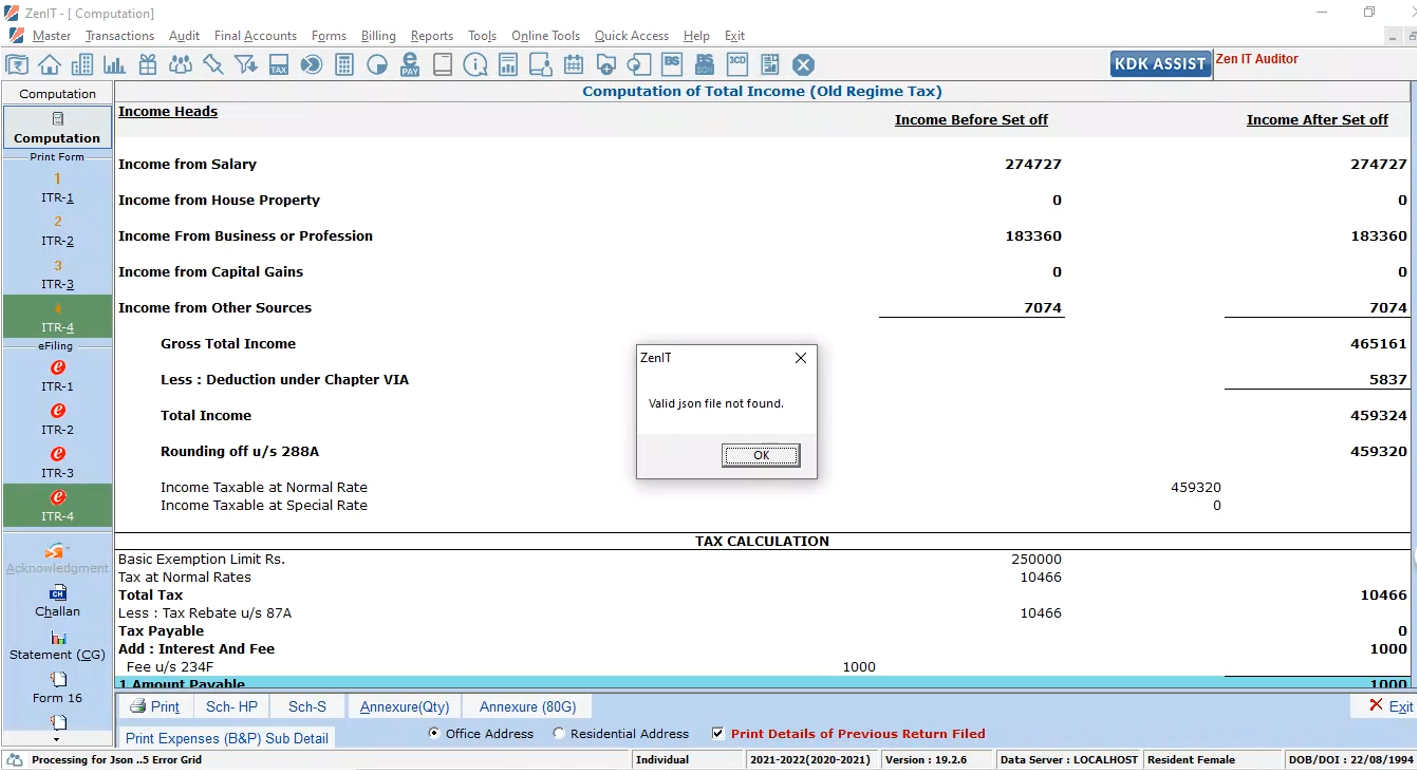
Task: Open the Final Accounts menu
Action: pos(255,36)
